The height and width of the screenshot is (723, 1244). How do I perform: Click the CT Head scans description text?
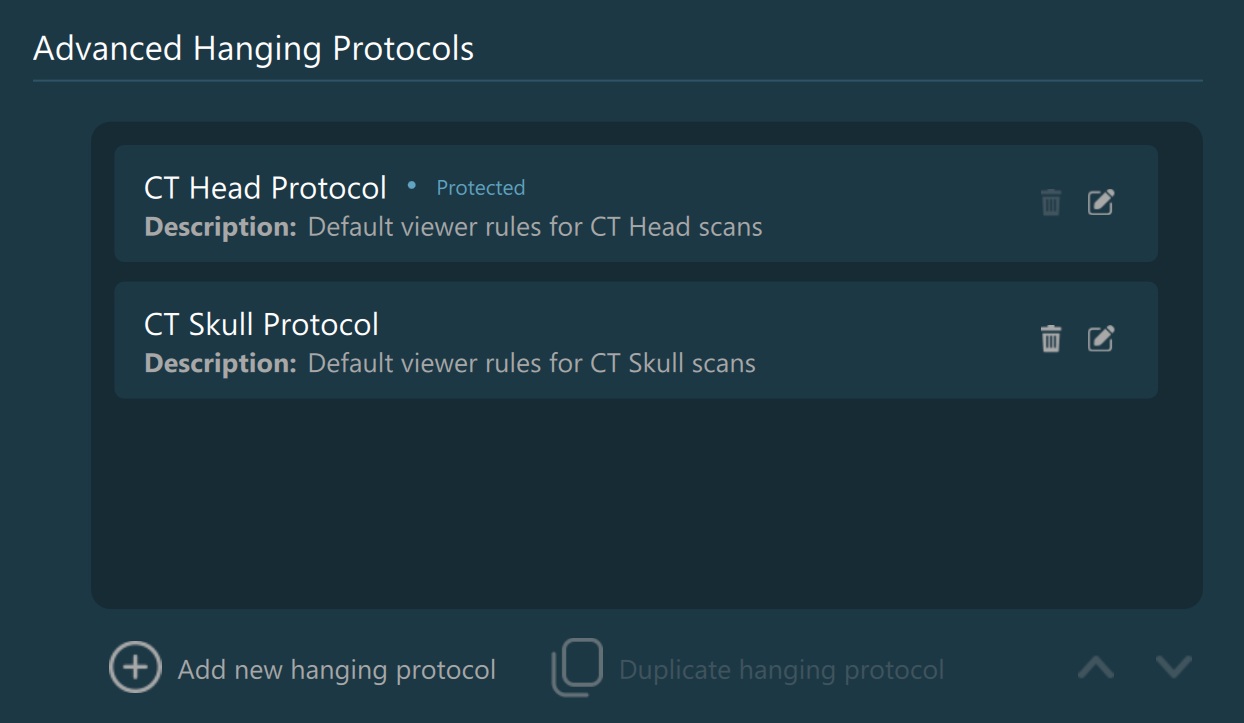point(535,227)
